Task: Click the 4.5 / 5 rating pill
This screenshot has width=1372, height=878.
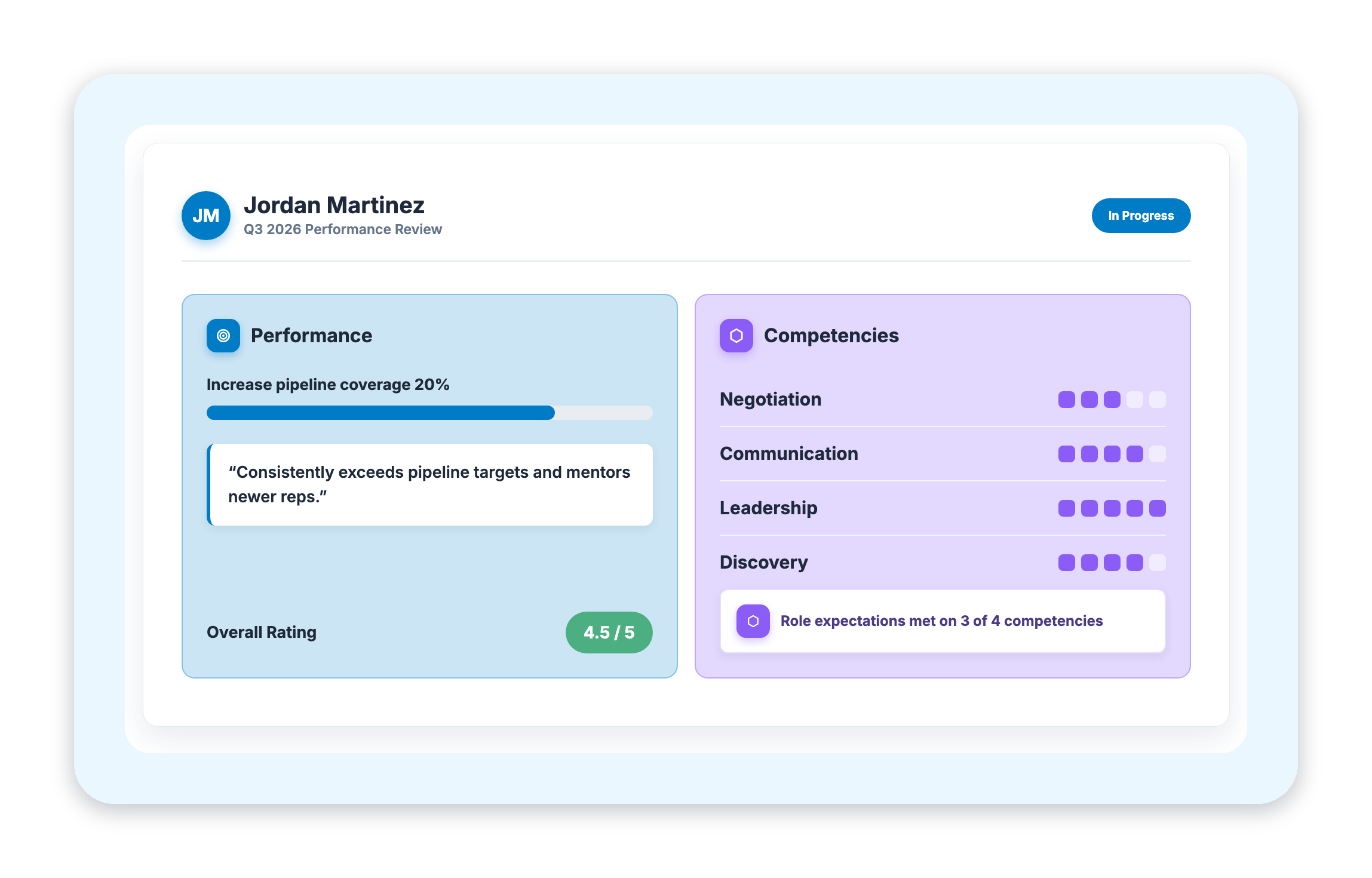Action: pos(609,633)
